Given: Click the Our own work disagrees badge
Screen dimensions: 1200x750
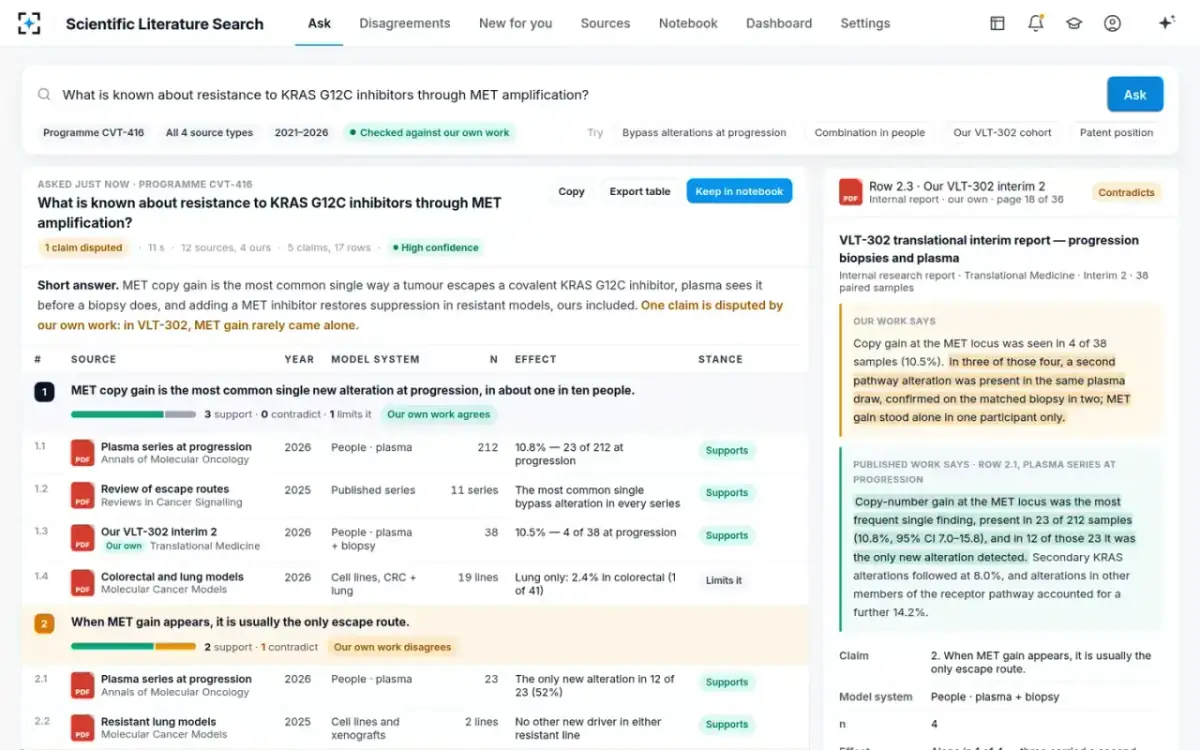Looking at the screenshot, I should coord(392,647).
